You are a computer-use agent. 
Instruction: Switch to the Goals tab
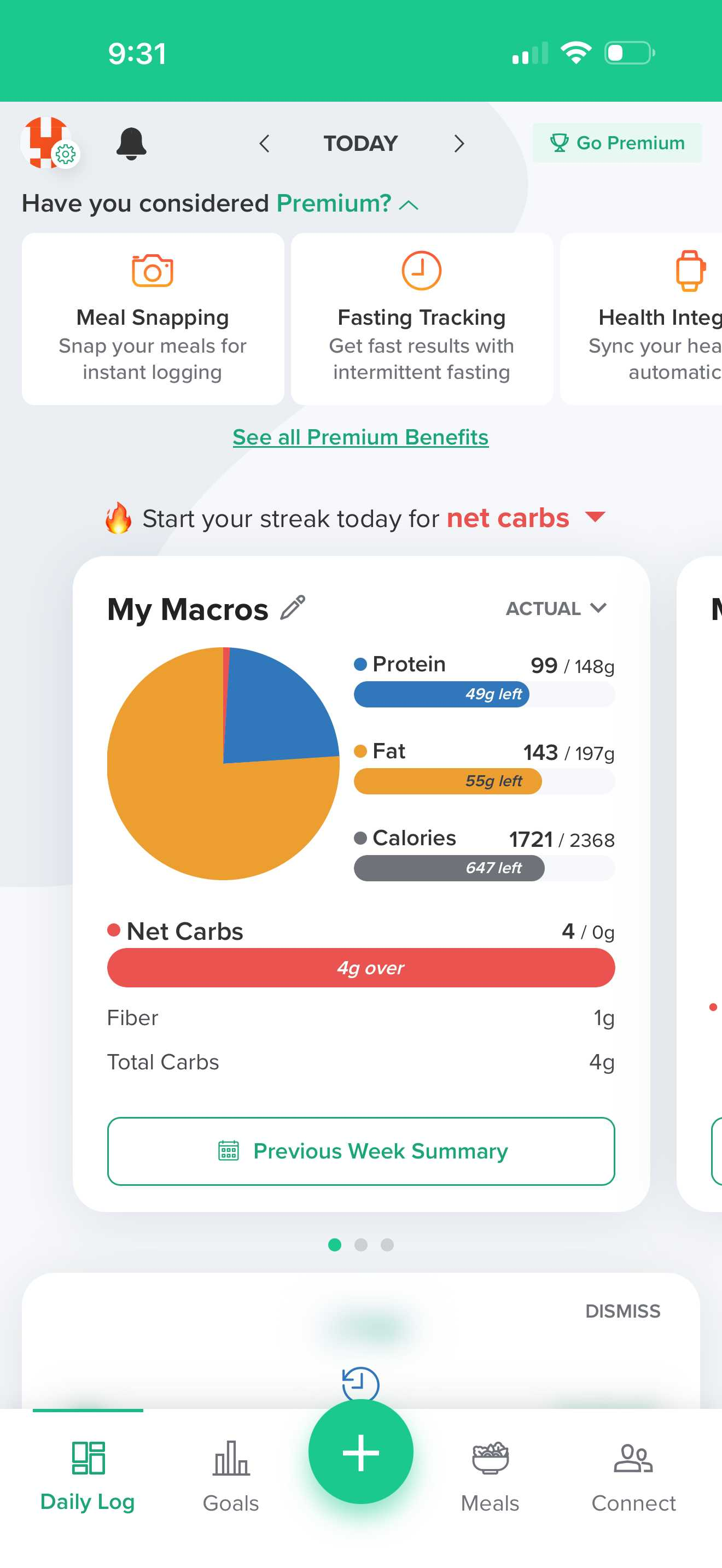[x=231, y=1476]
